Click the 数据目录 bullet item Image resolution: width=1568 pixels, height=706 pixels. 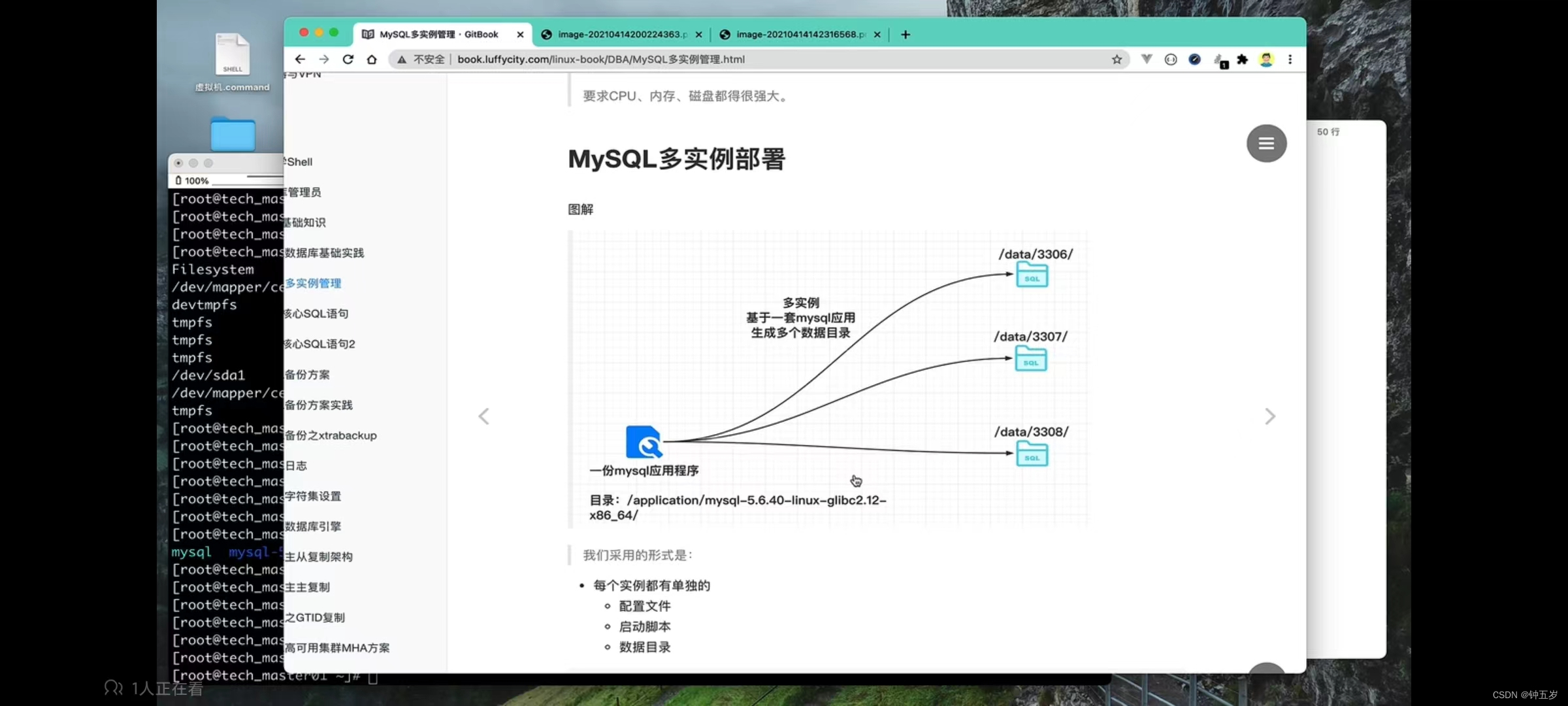click(x=645, y=647)
